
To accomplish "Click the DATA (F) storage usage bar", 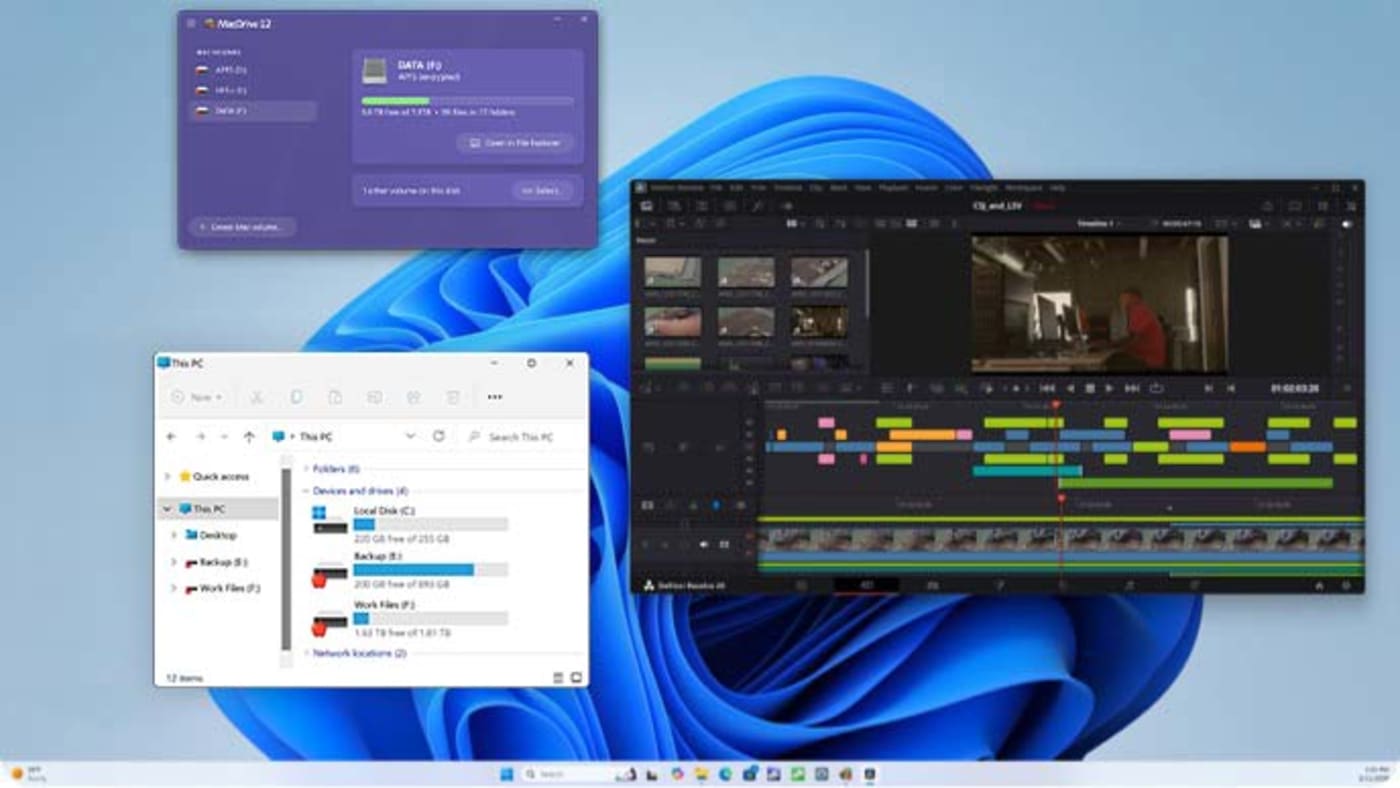I will pos(466,100).
